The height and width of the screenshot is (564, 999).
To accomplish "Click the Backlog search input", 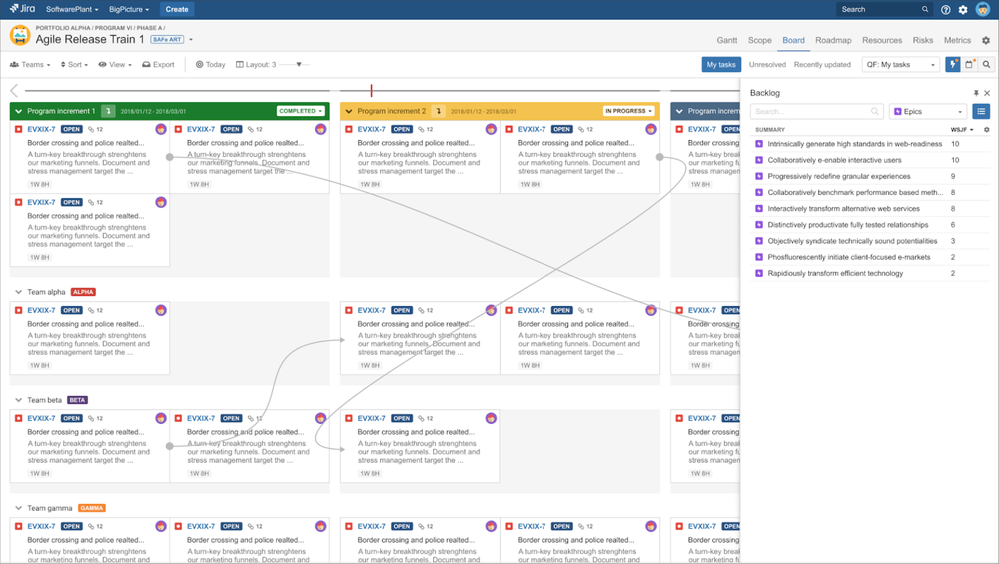I will pyautogui.click(x=816, y=112).
